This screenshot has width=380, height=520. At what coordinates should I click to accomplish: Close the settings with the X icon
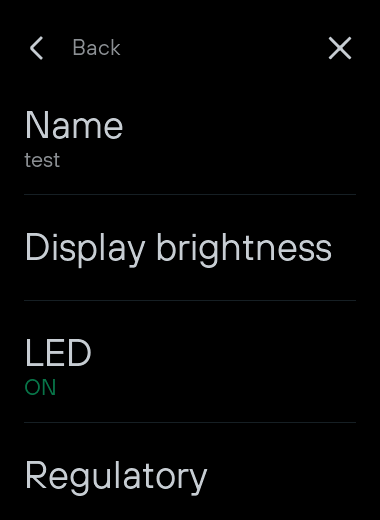[340, 48]
